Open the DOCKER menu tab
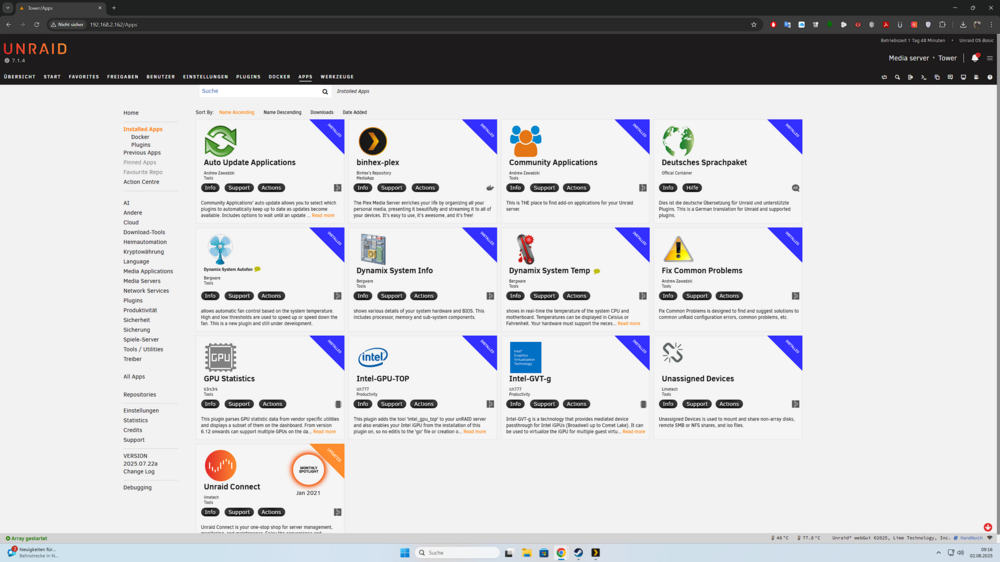The width and height of the screenshot is (1000, 562). (279, 77)
